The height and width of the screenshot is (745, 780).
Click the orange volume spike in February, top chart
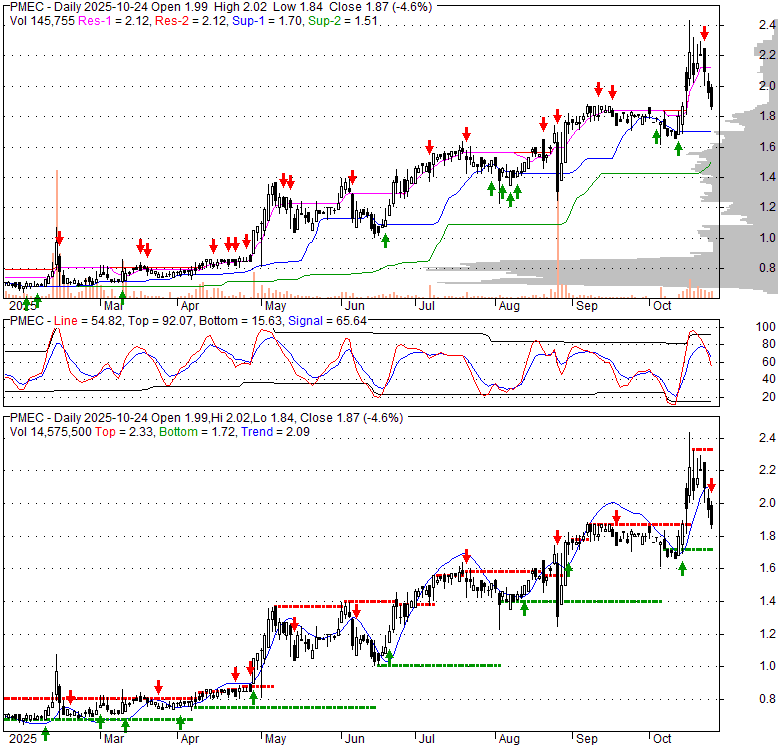coord(57,234)
